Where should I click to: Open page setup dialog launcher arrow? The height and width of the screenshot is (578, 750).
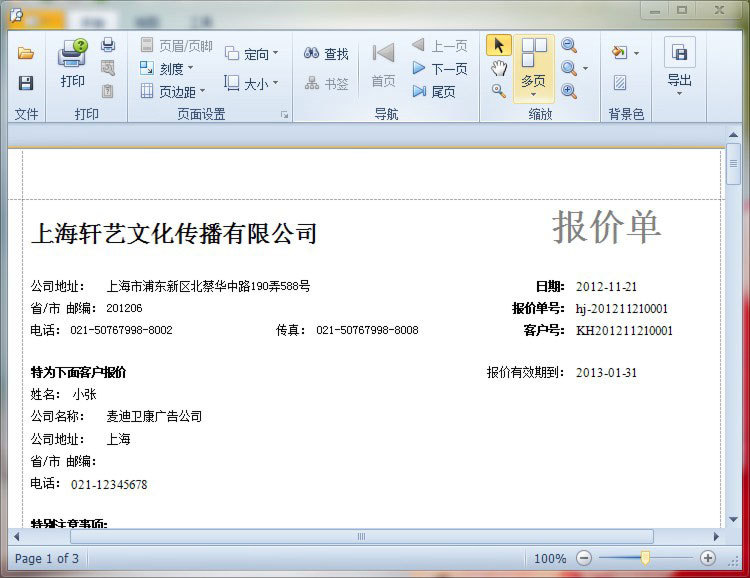[285, 114]
